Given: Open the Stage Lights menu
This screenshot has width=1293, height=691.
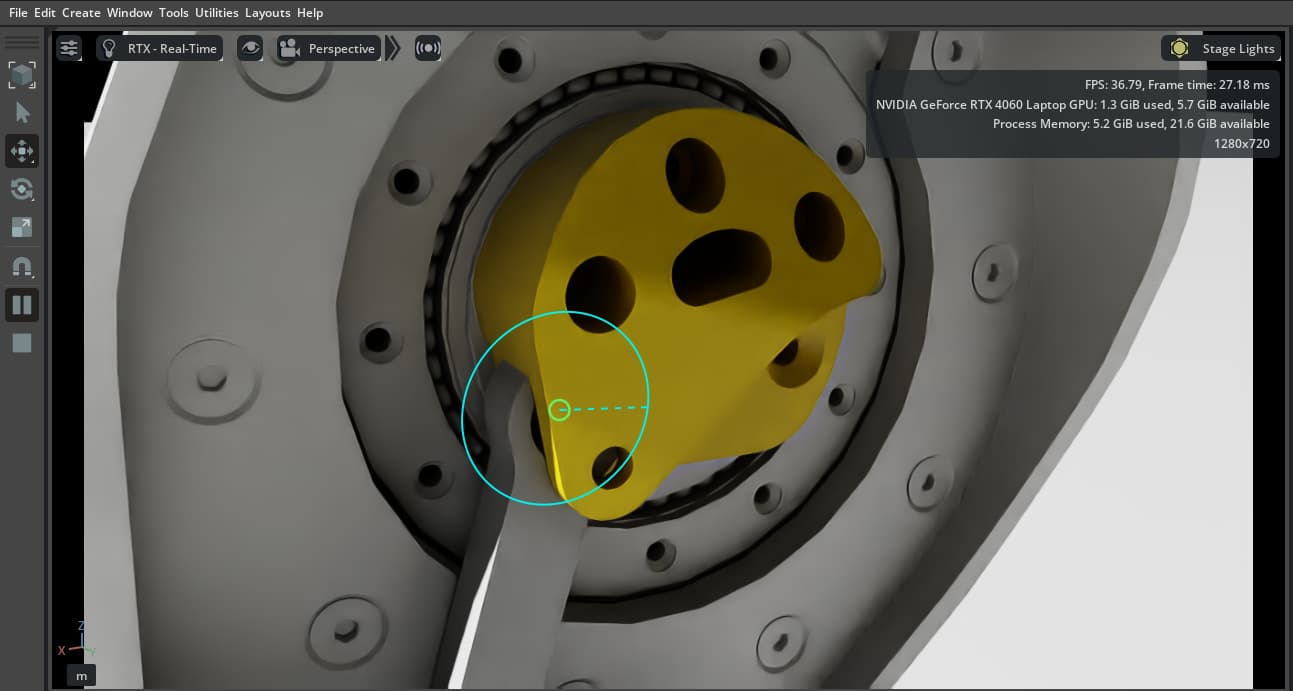Looking at the screenshot, I should 1223,48.
